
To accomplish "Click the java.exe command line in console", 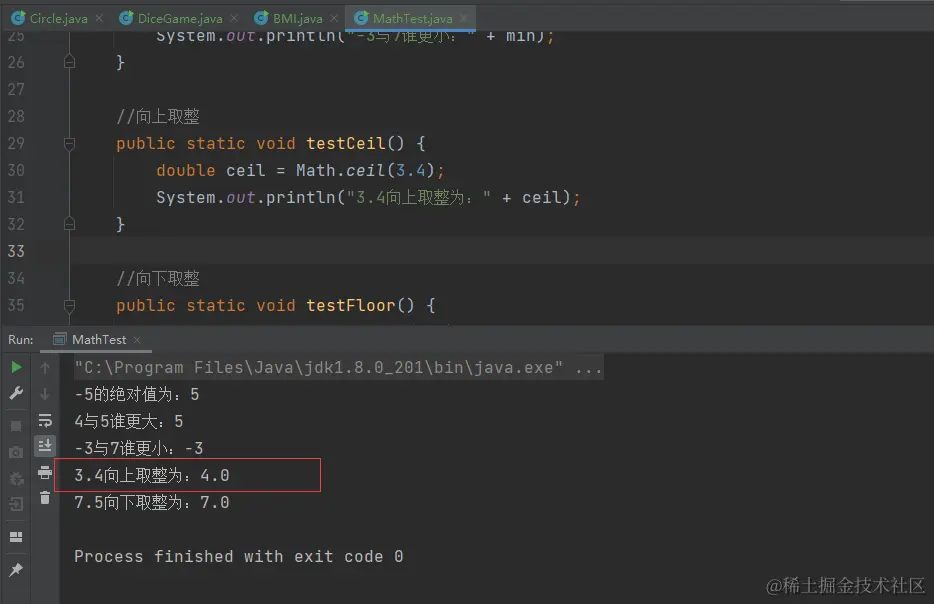I will [338, 368].
